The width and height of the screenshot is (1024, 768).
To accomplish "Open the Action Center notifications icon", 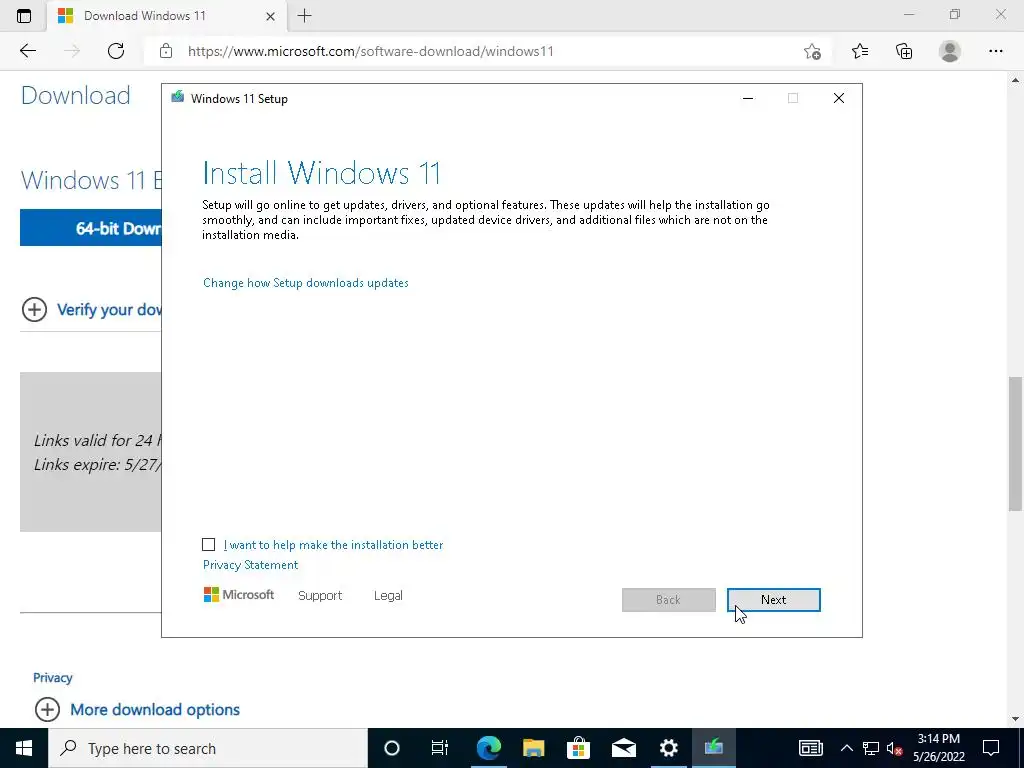I will pos(991,748).
